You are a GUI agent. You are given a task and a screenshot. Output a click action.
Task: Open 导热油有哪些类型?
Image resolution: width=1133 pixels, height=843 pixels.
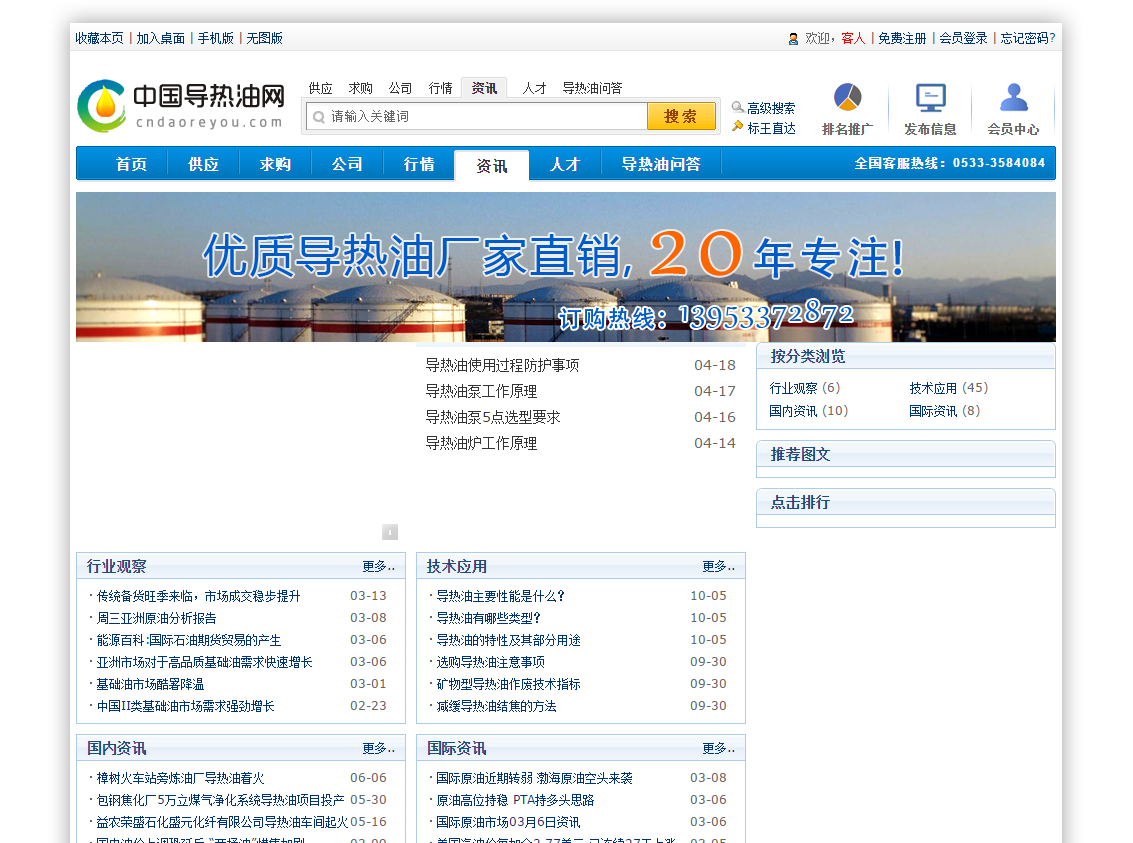point(488,618)
